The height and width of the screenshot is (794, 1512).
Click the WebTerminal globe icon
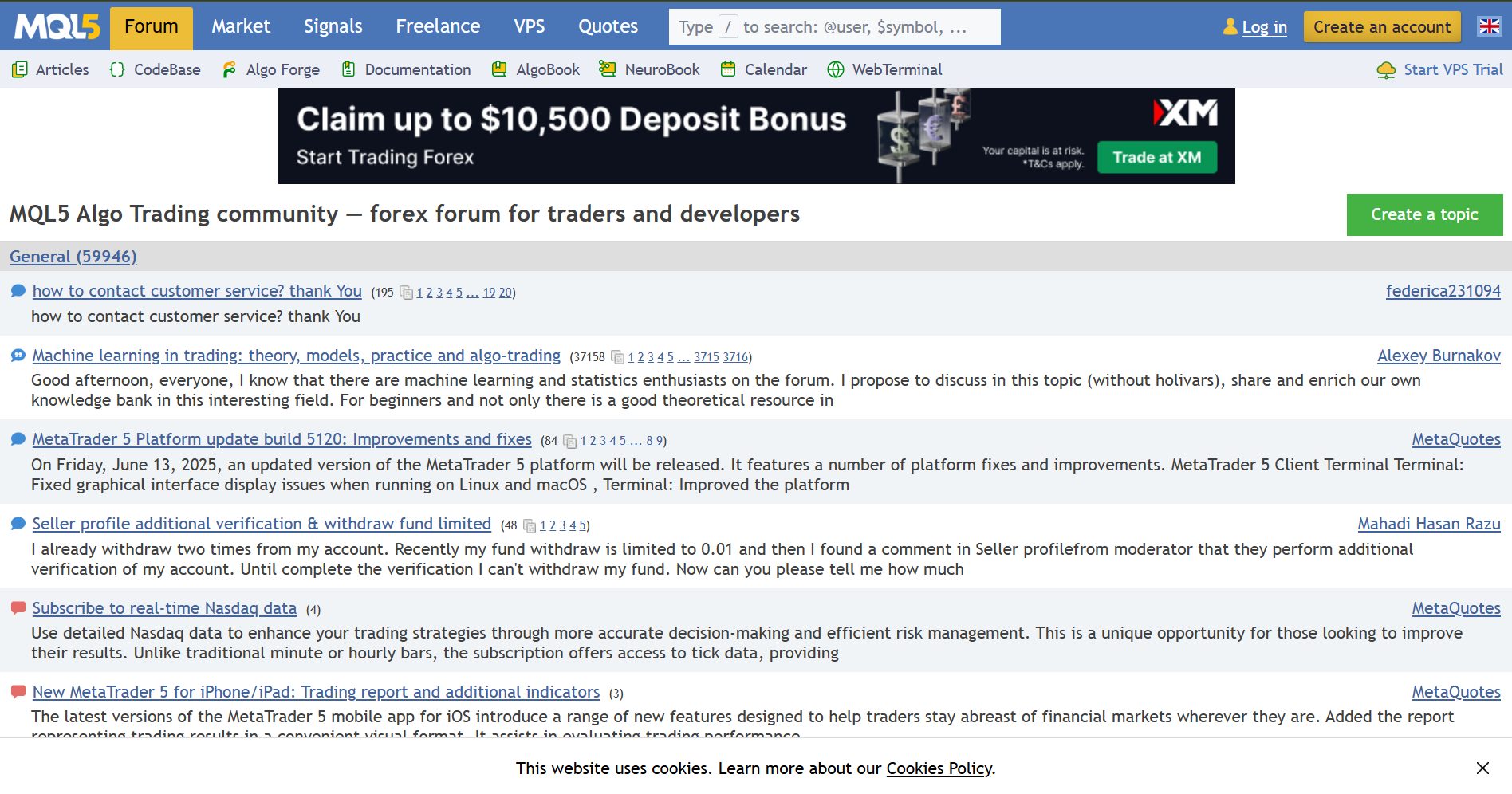tap(835, 69)
